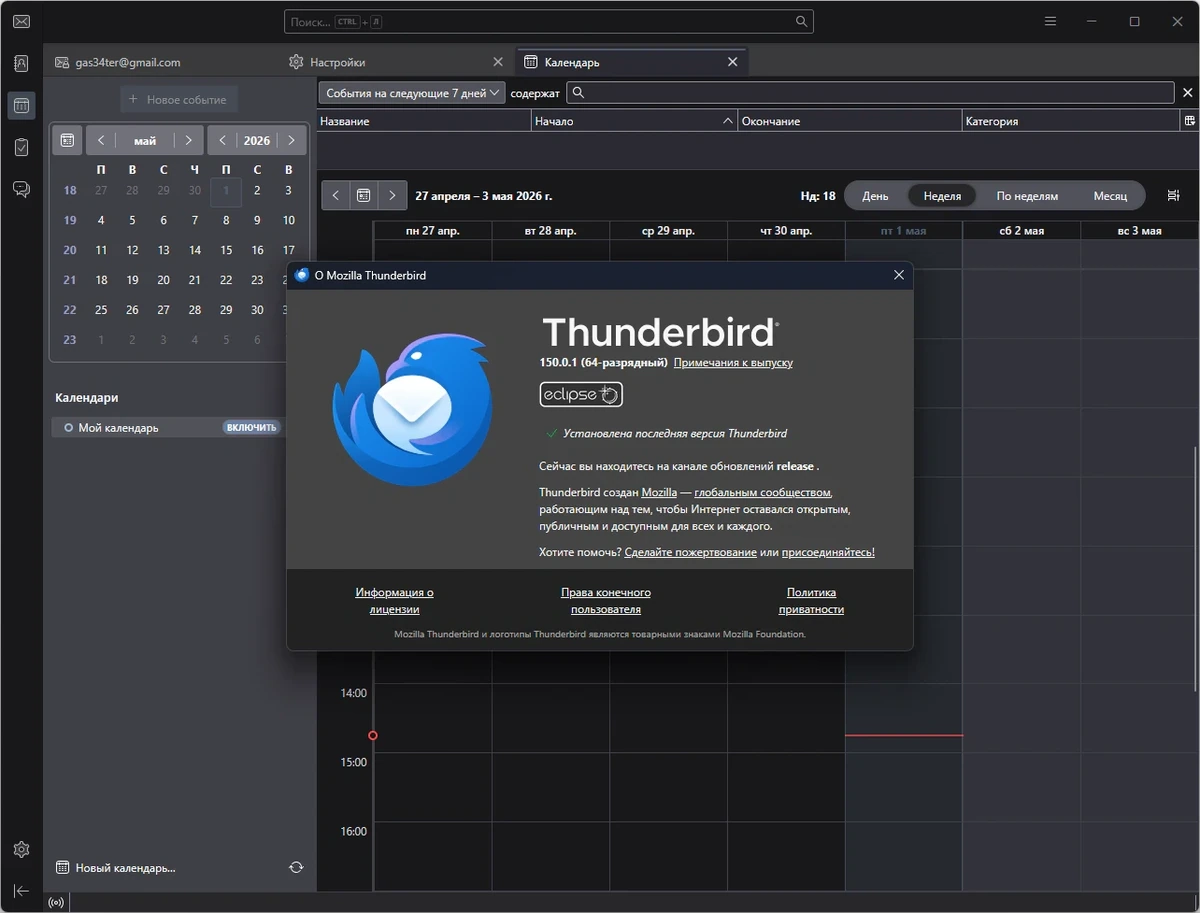The width and height of the screenshot is (1200, 913).
Task: Click the search magnifier in global search
Action: click(x=801, y=21)
